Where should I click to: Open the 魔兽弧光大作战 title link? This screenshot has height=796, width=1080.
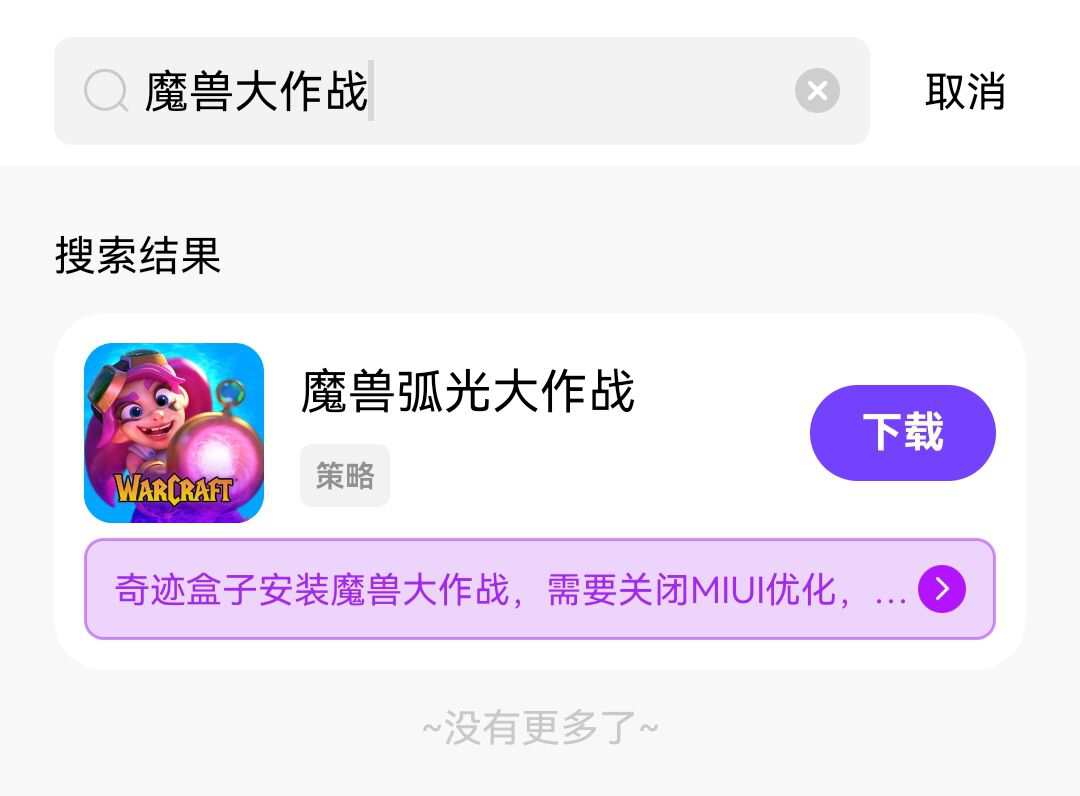coord(468,391)
